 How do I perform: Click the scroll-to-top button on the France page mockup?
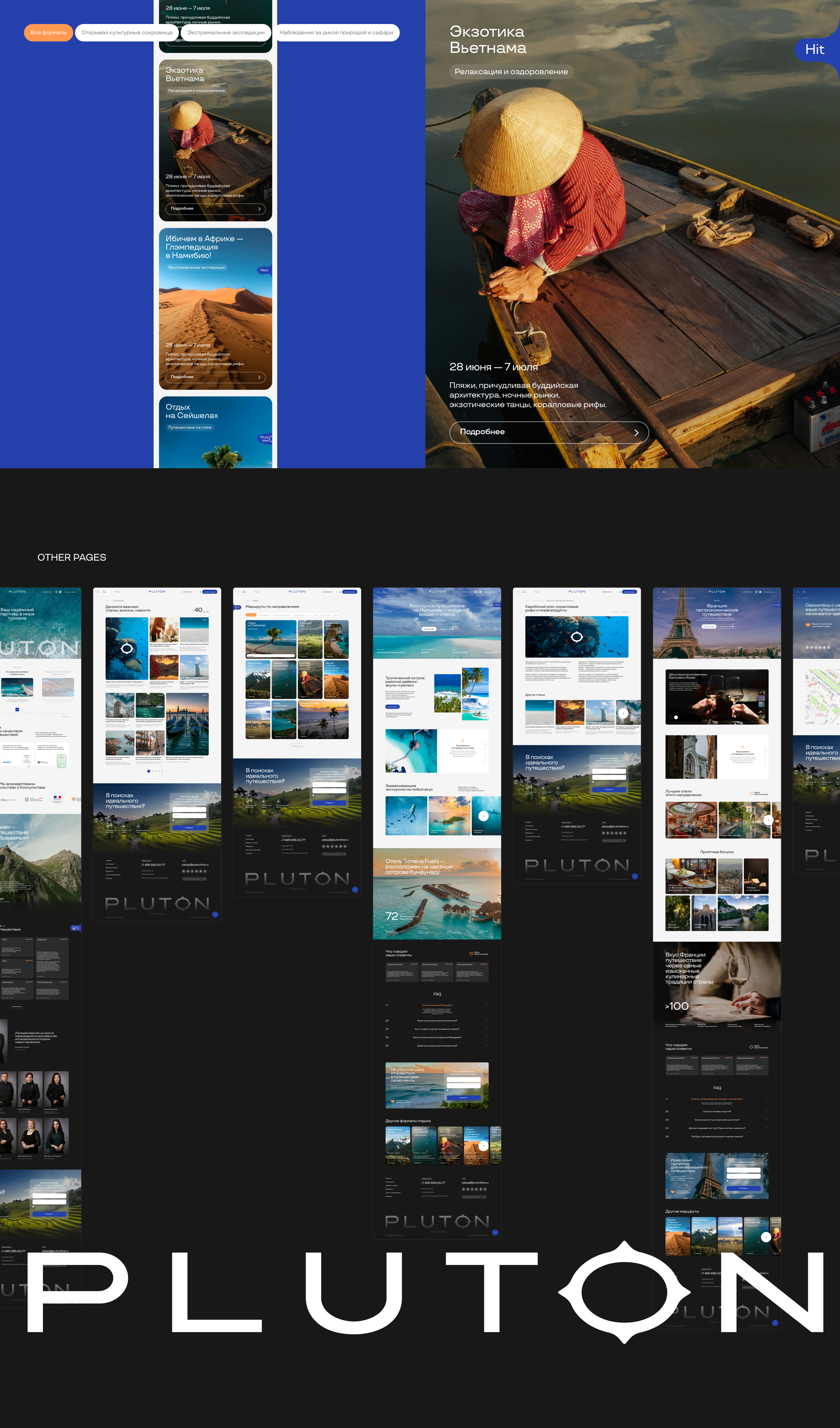click(775, 1323)
